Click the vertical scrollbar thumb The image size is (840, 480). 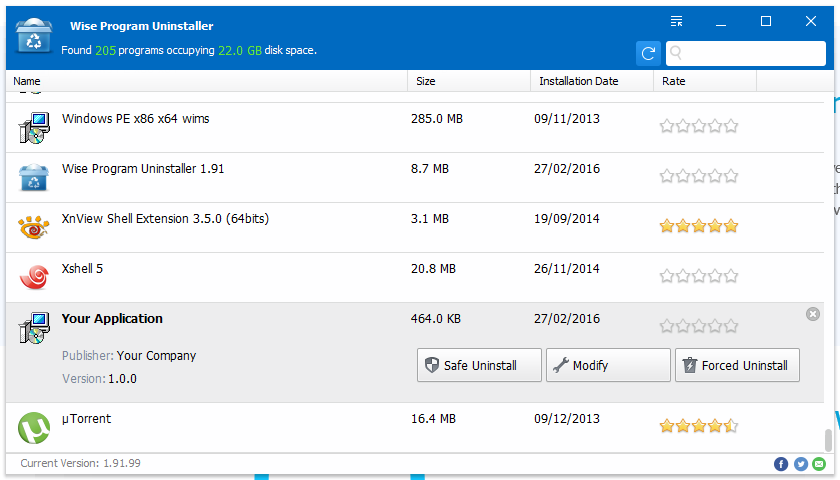pyautogui.click(x=827, y=440)
